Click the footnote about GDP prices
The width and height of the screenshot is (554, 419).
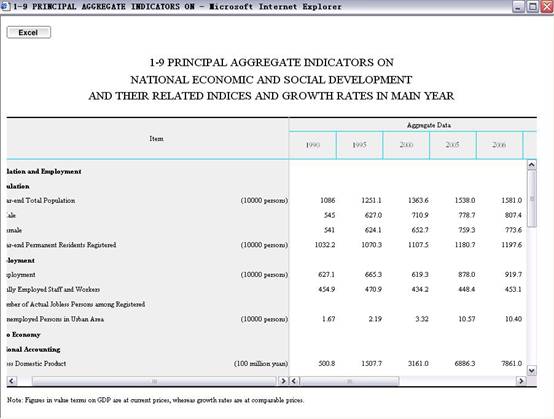[155, 400]
